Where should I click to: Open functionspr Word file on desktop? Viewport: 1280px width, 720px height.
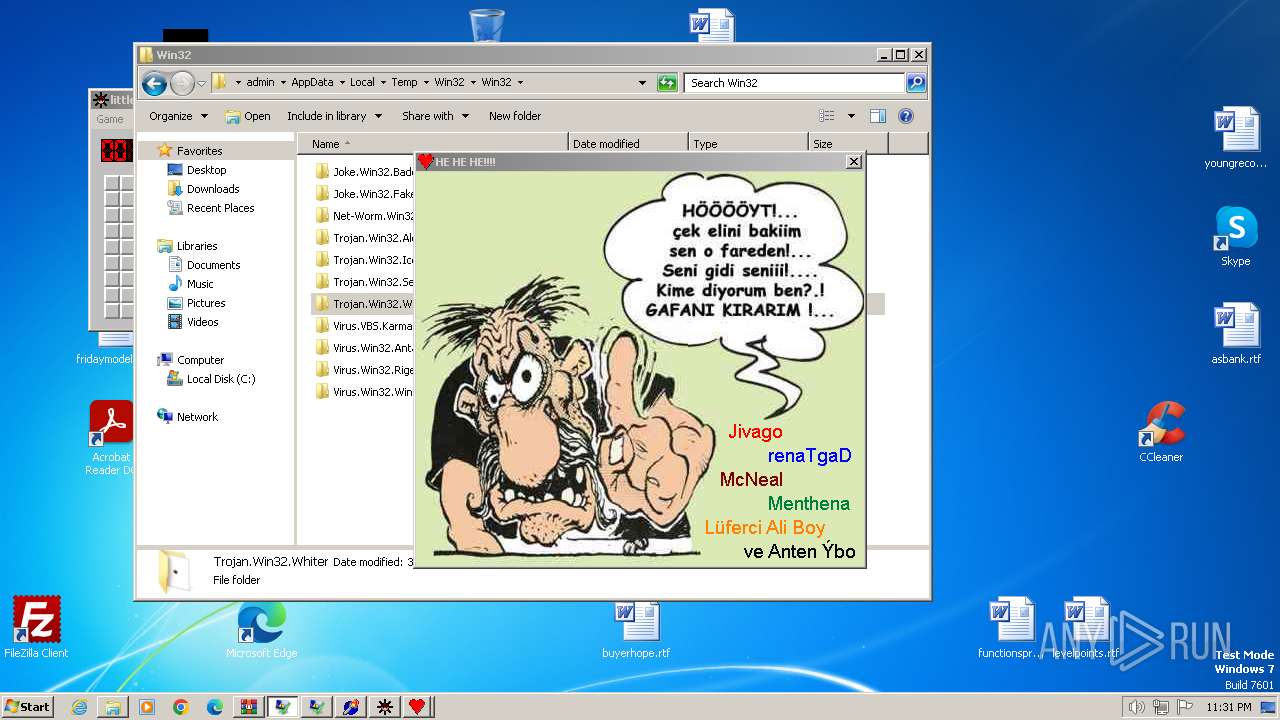[x=1010, y=628]
